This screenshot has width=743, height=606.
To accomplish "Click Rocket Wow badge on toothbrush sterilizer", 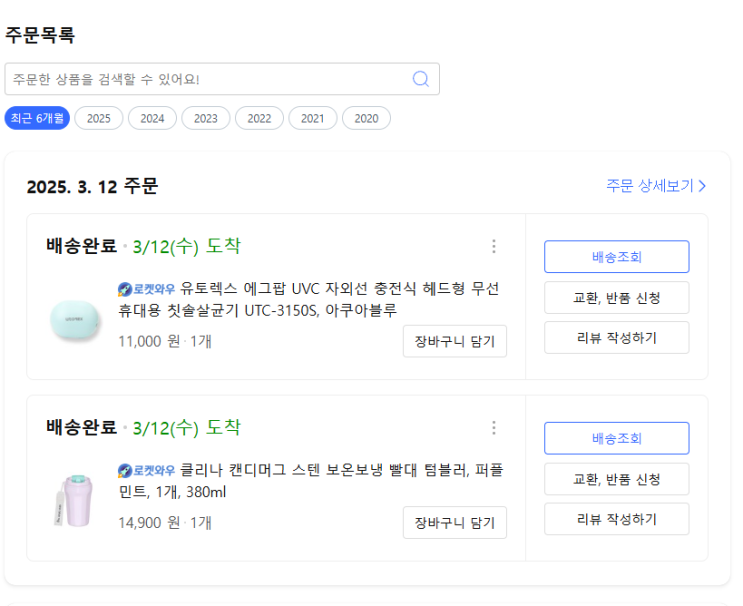I will tap(146, 289).
